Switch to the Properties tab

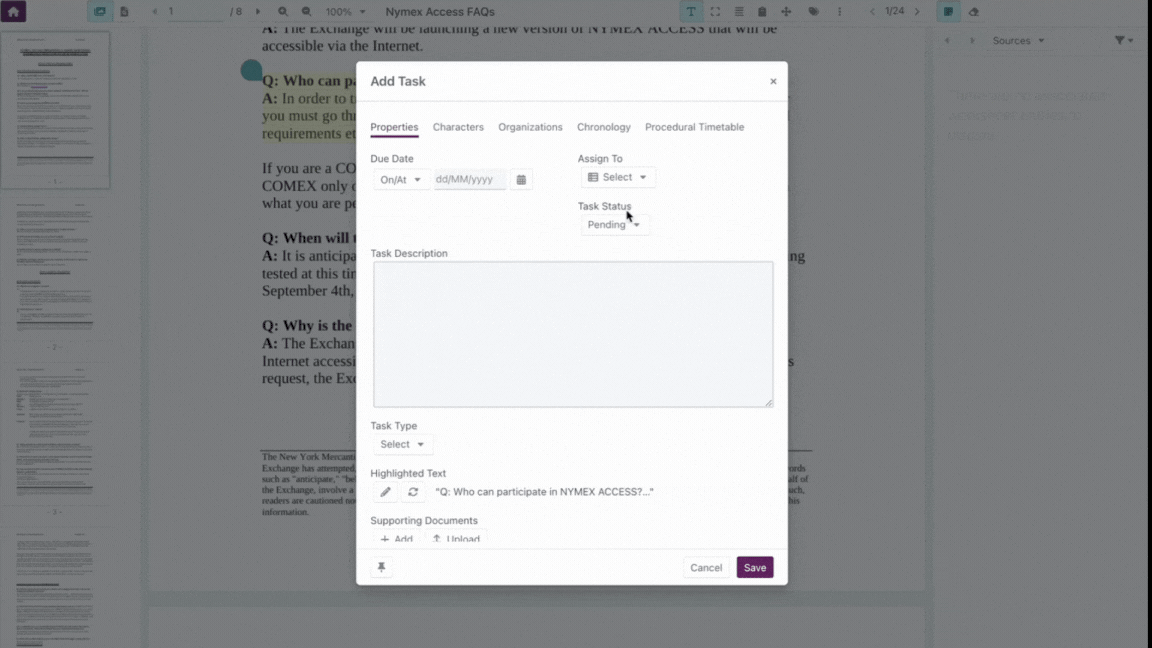[x=394, y=127]
